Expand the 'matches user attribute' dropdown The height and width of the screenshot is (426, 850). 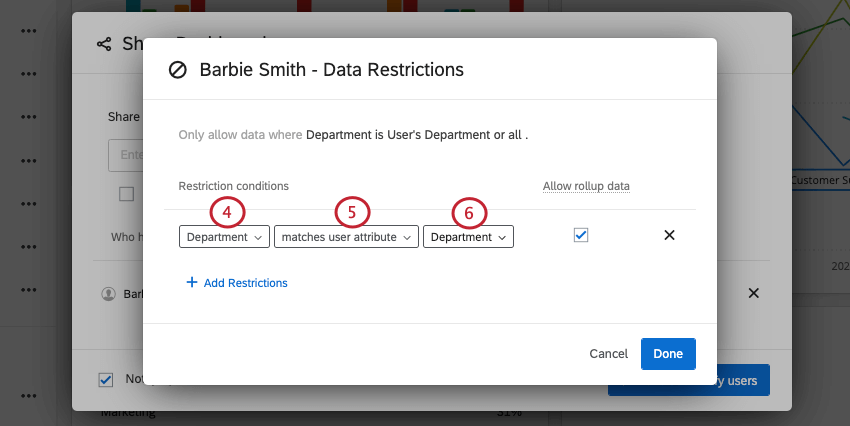click(x=346, y=237)
